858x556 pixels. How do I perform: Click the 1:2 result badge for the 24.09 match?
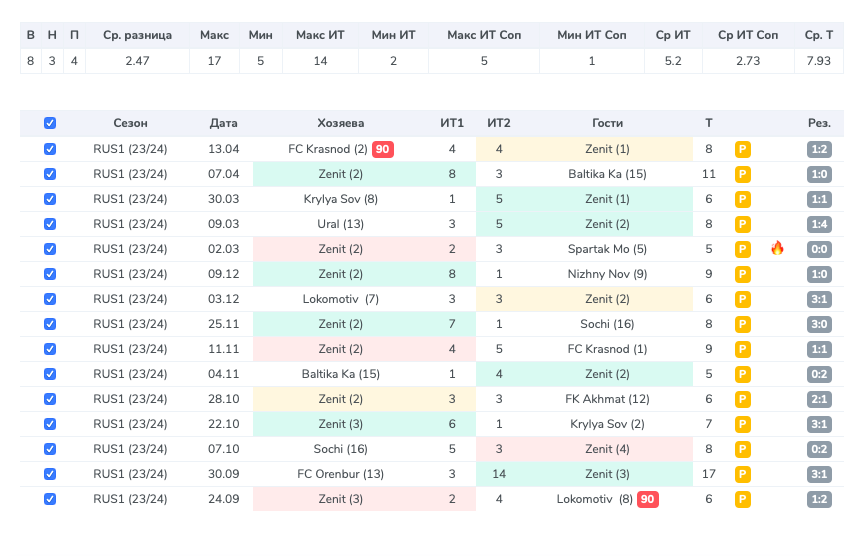click(x=819, y=499)
